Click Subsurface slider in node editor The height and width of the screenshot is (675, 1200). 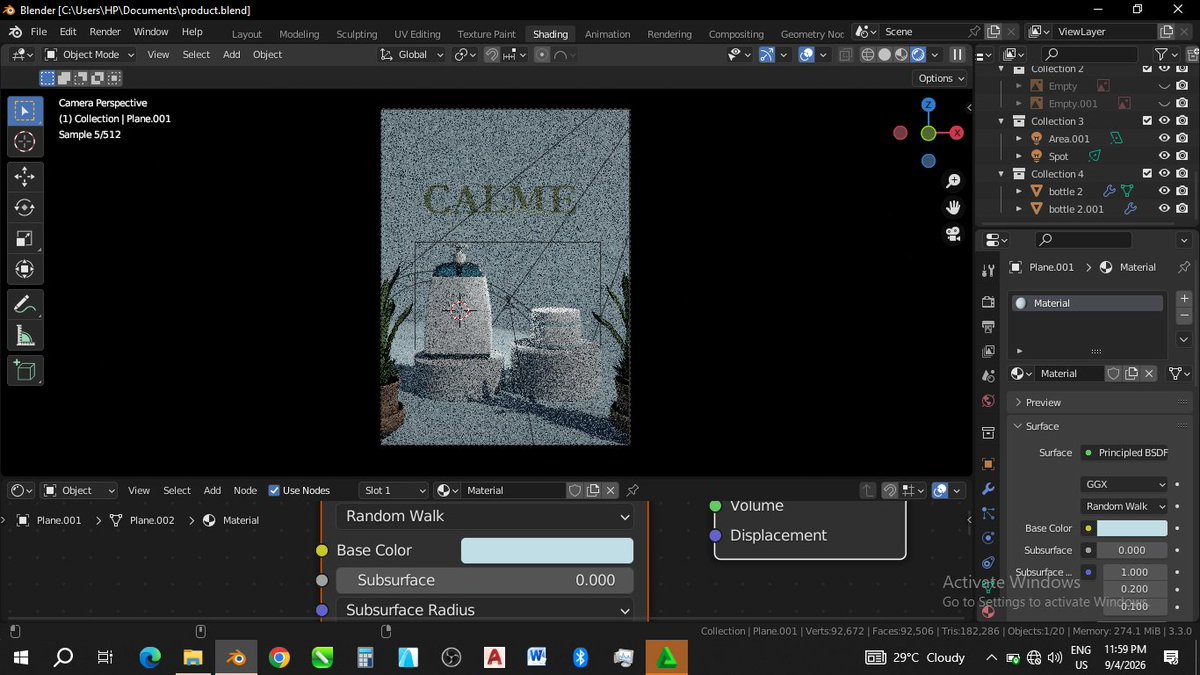(x=485, y=580)
